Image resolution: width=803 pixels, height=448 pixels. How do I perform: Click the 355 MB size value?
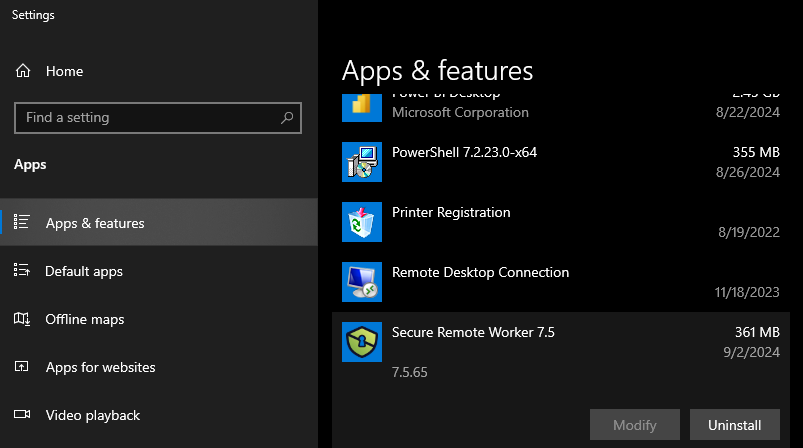(756, 152)
